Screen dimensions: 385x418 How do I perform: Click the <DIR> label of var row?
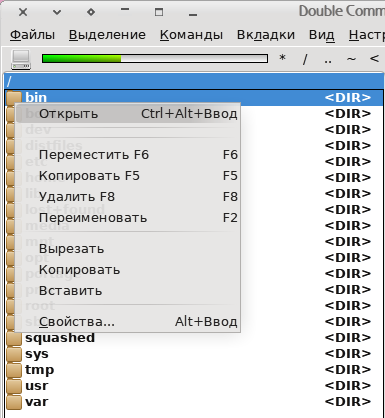tap(348, 402)
